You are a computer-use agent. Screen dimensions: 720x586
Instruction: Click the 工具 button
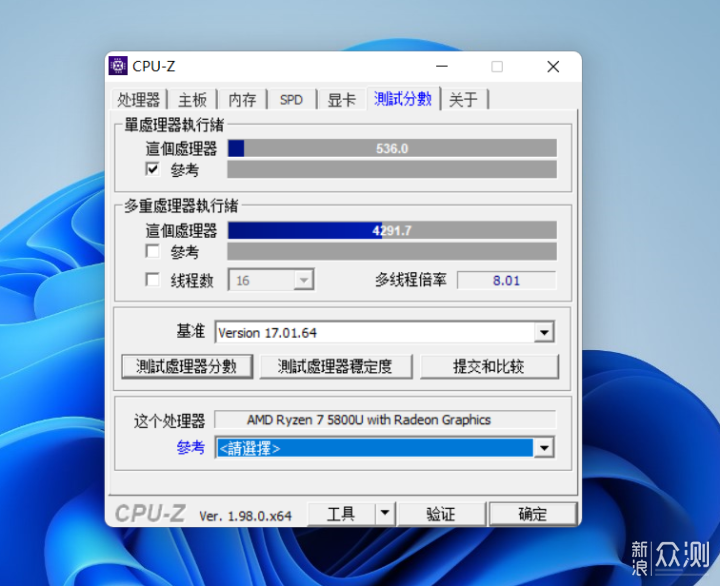[x=341, y=513]
